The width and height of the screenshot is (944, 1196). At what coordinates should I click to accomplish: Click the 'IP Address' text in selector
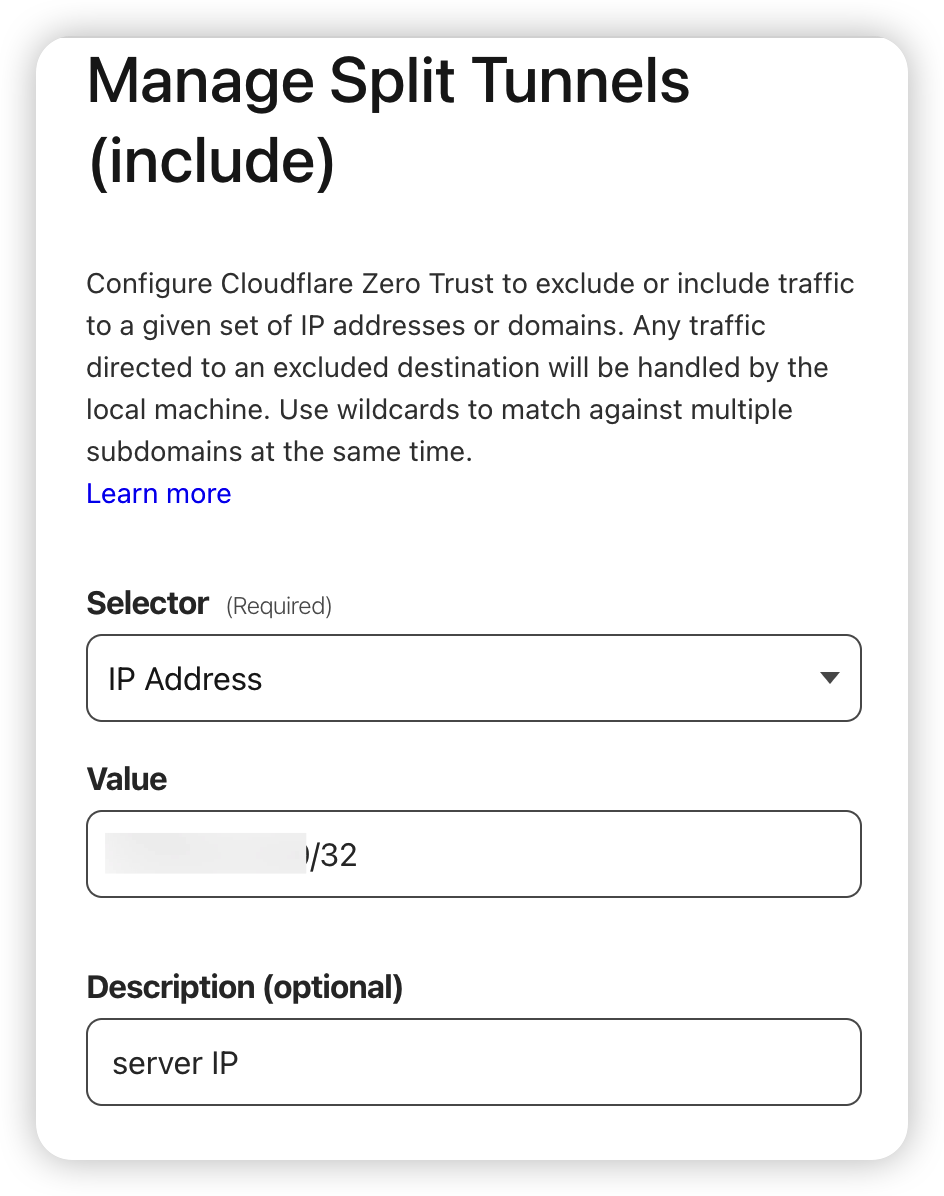point(185,679)
